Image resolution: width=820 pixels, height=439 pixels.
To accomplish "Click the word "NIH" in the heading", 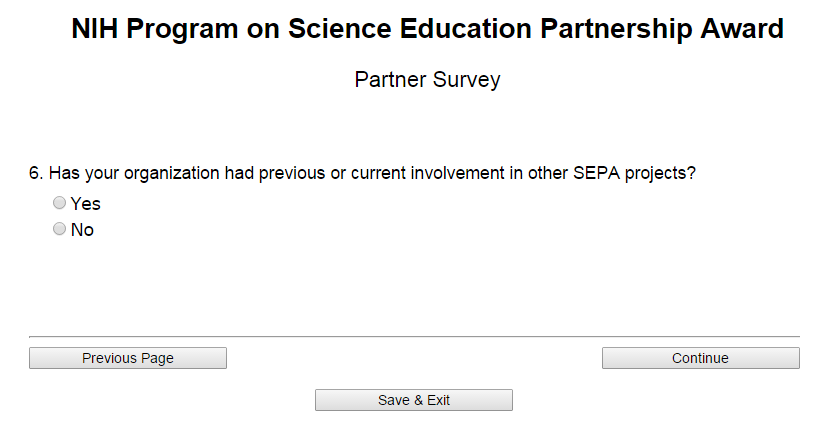I will tap(95, 30).
